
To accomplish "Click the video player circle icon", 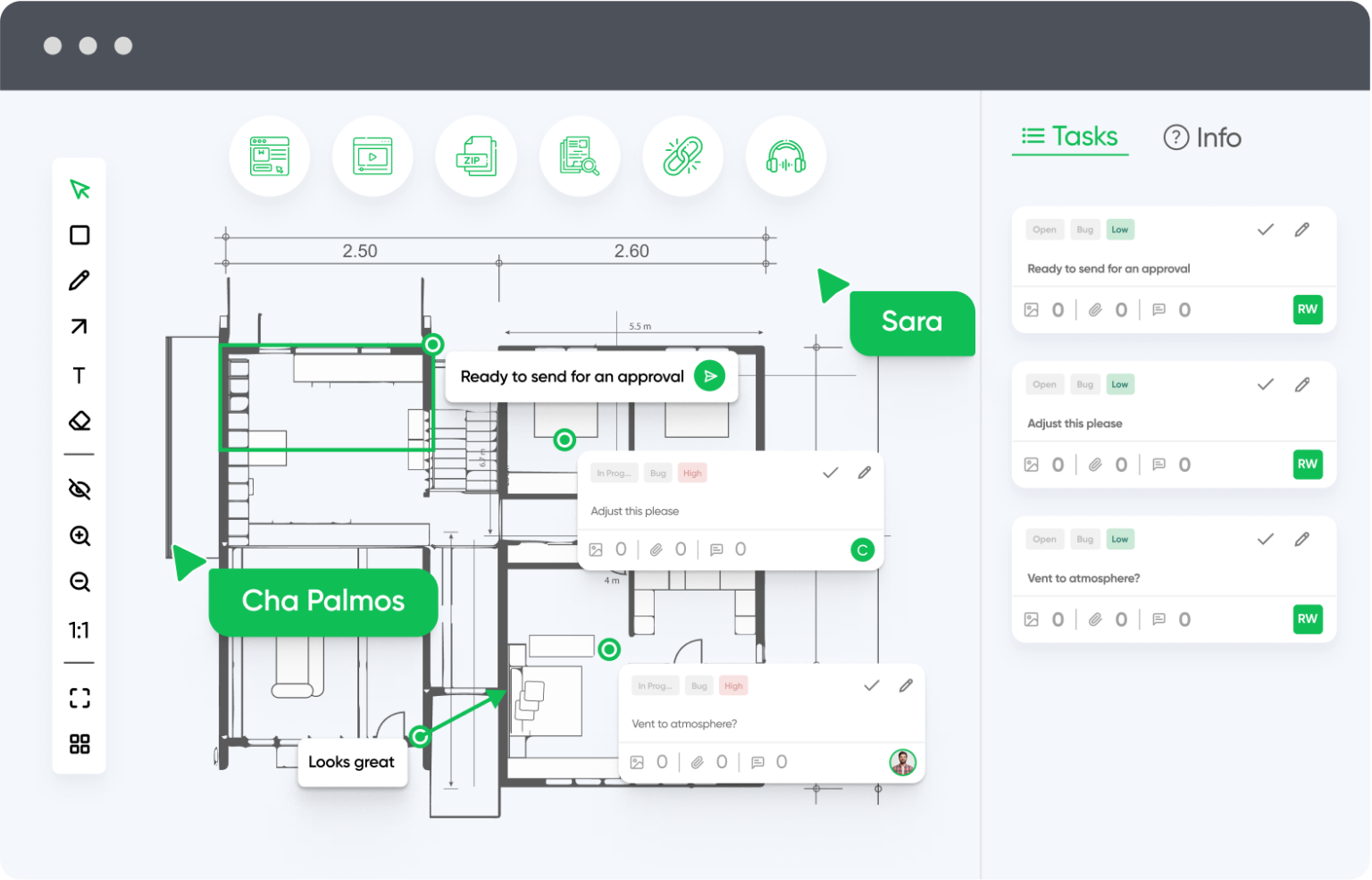I will point(372,155).
